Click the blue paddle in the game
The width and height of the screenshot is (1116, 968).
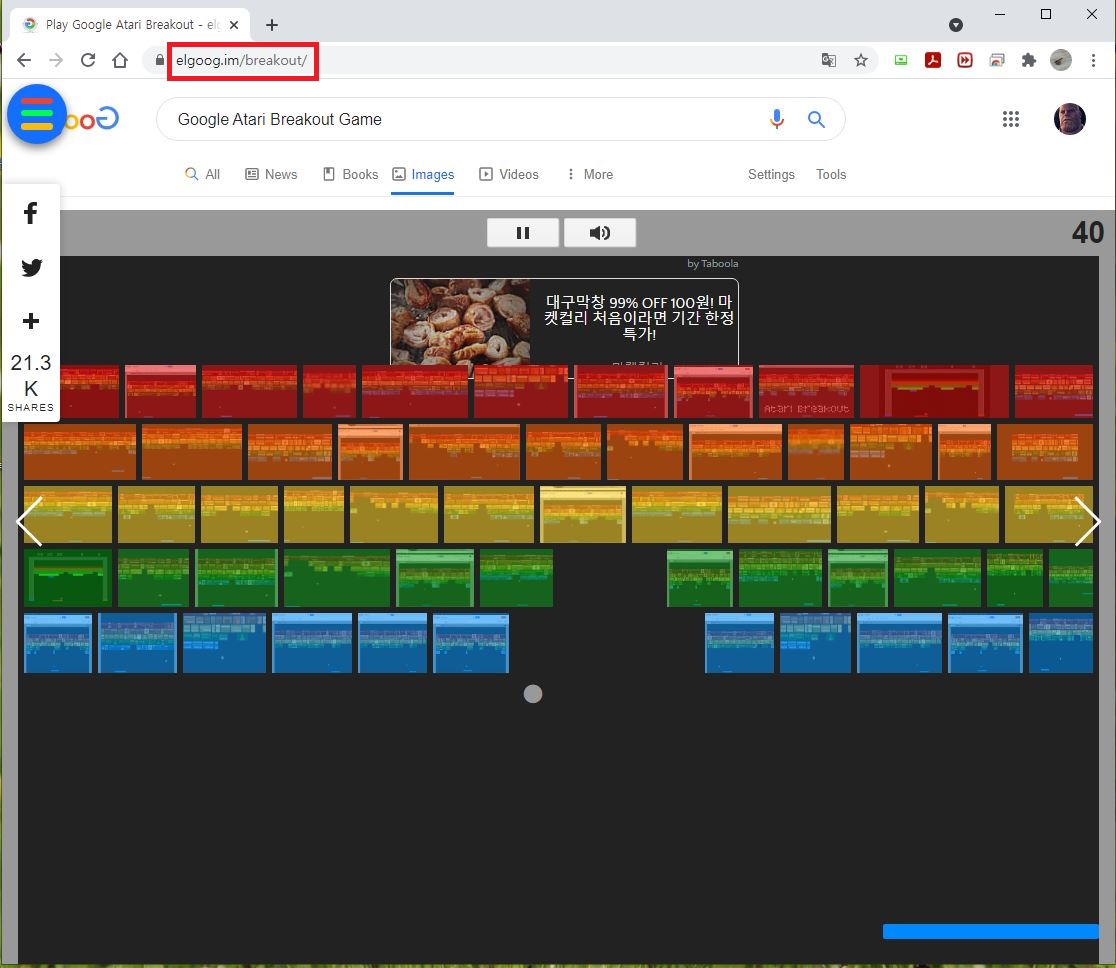click(x=991, y=931)
